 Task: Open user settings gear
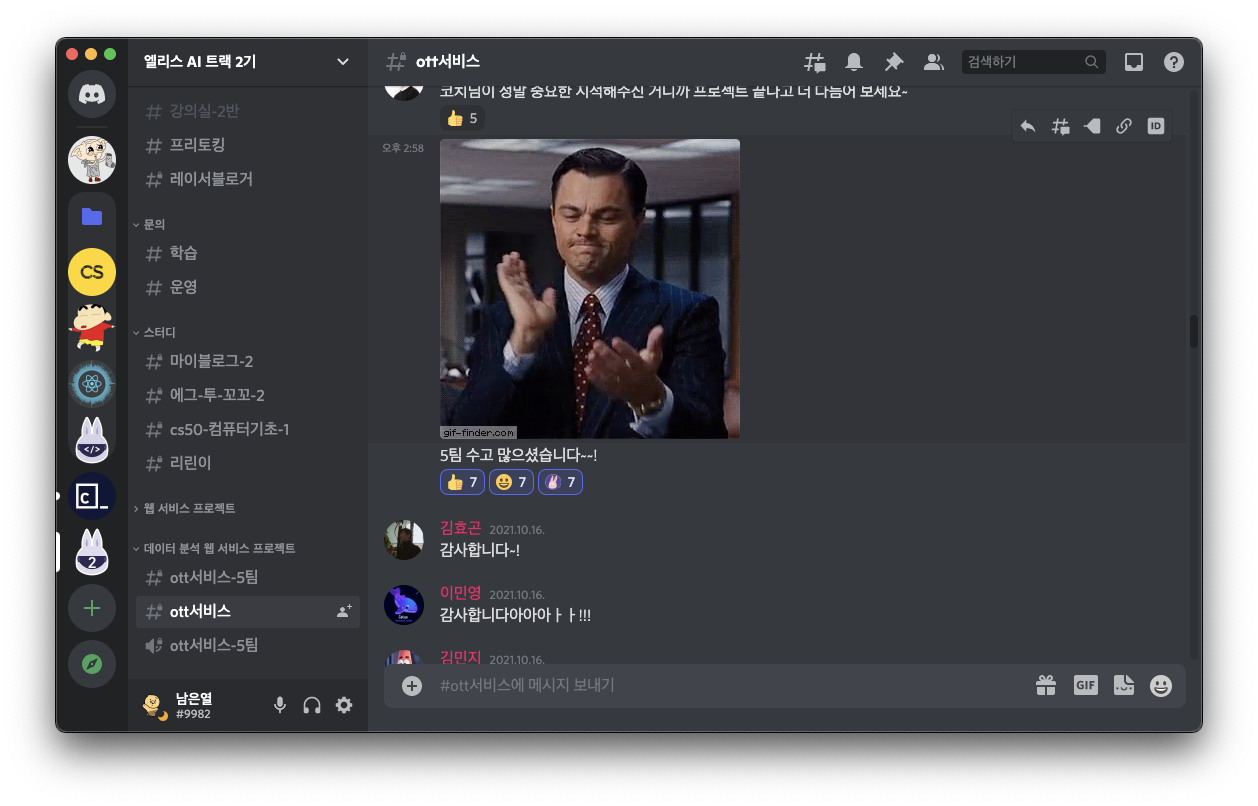click(x=344, y=705)
